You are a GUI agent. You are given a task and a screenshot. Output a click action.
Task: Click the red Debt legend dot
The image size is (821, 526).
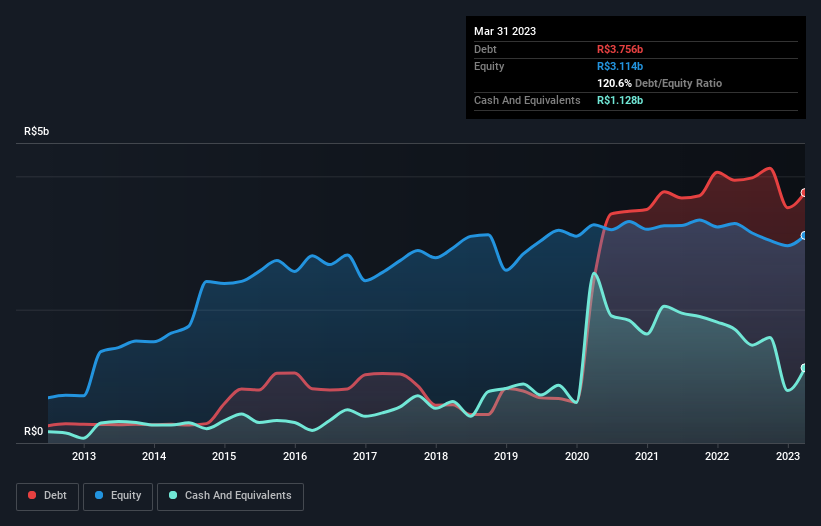pos(32,495)
